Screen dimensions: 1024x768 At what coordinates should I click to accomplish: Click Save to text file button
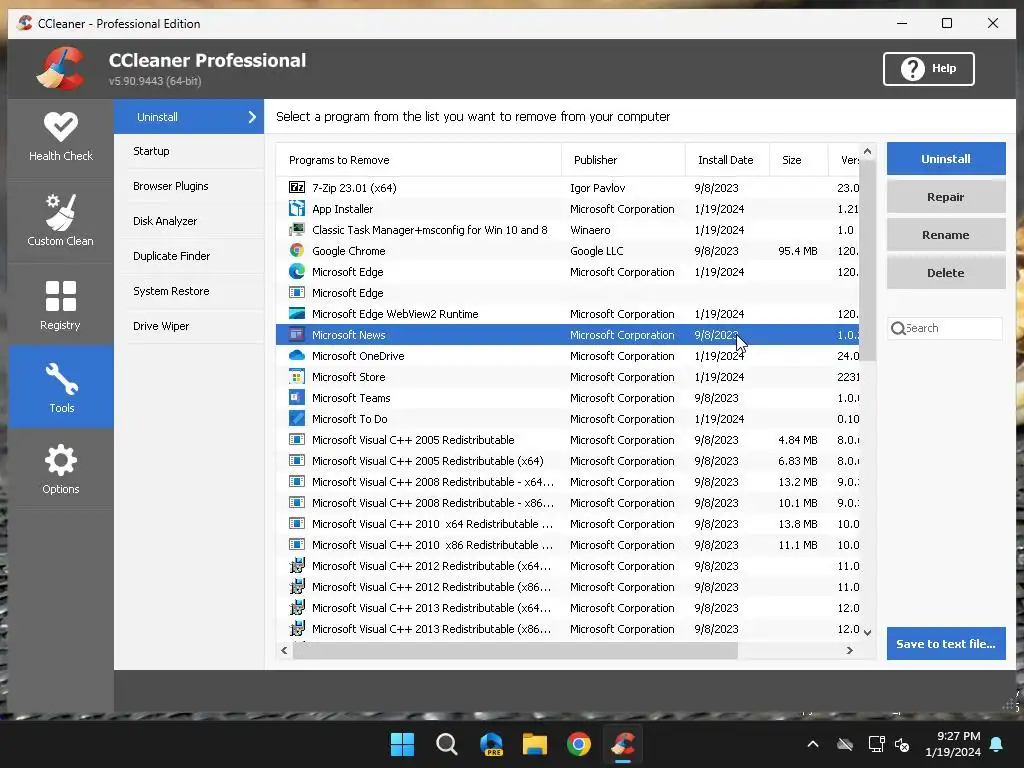(x=946, y=643)
